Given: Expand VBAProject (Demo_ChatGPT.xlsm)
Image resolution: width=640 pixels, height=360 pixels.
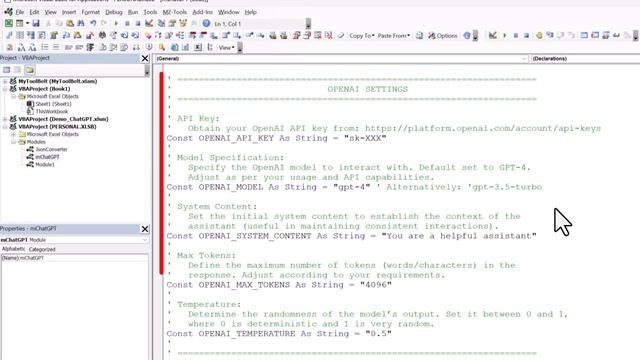Looking at the screenshot, I should pyautogui.click(x=5, y=119).
